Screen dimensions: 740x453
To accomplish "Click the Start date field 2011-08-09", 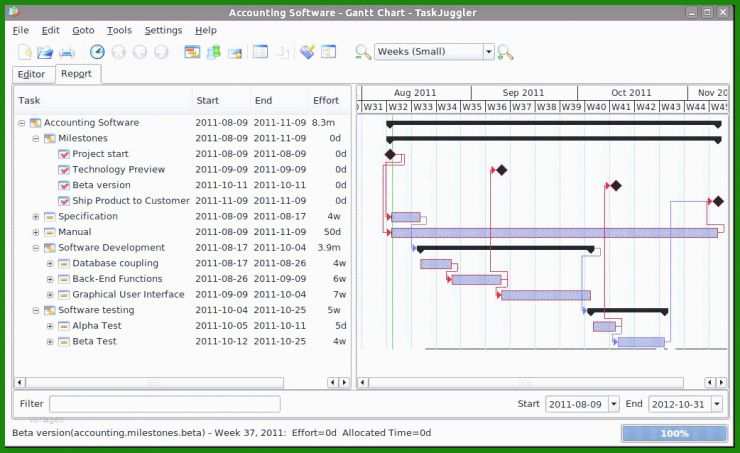I will pyautogui.click(x=577, y=404).
